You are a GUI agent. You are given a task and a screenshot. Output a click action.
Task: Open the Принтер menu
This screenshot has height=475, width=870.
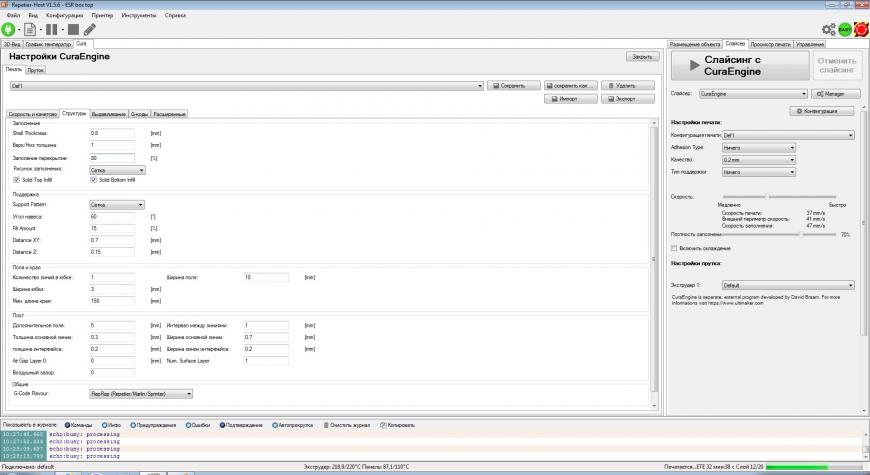click(x=102, y=16)
